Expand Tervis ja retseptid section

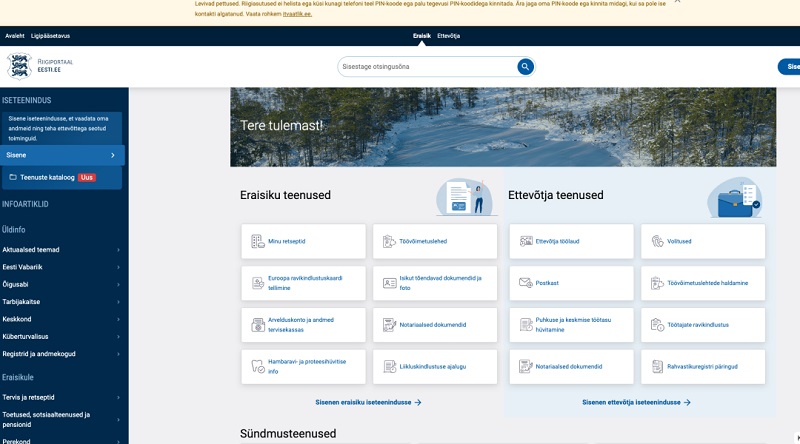pyautogui.click(x=118, y=397)
